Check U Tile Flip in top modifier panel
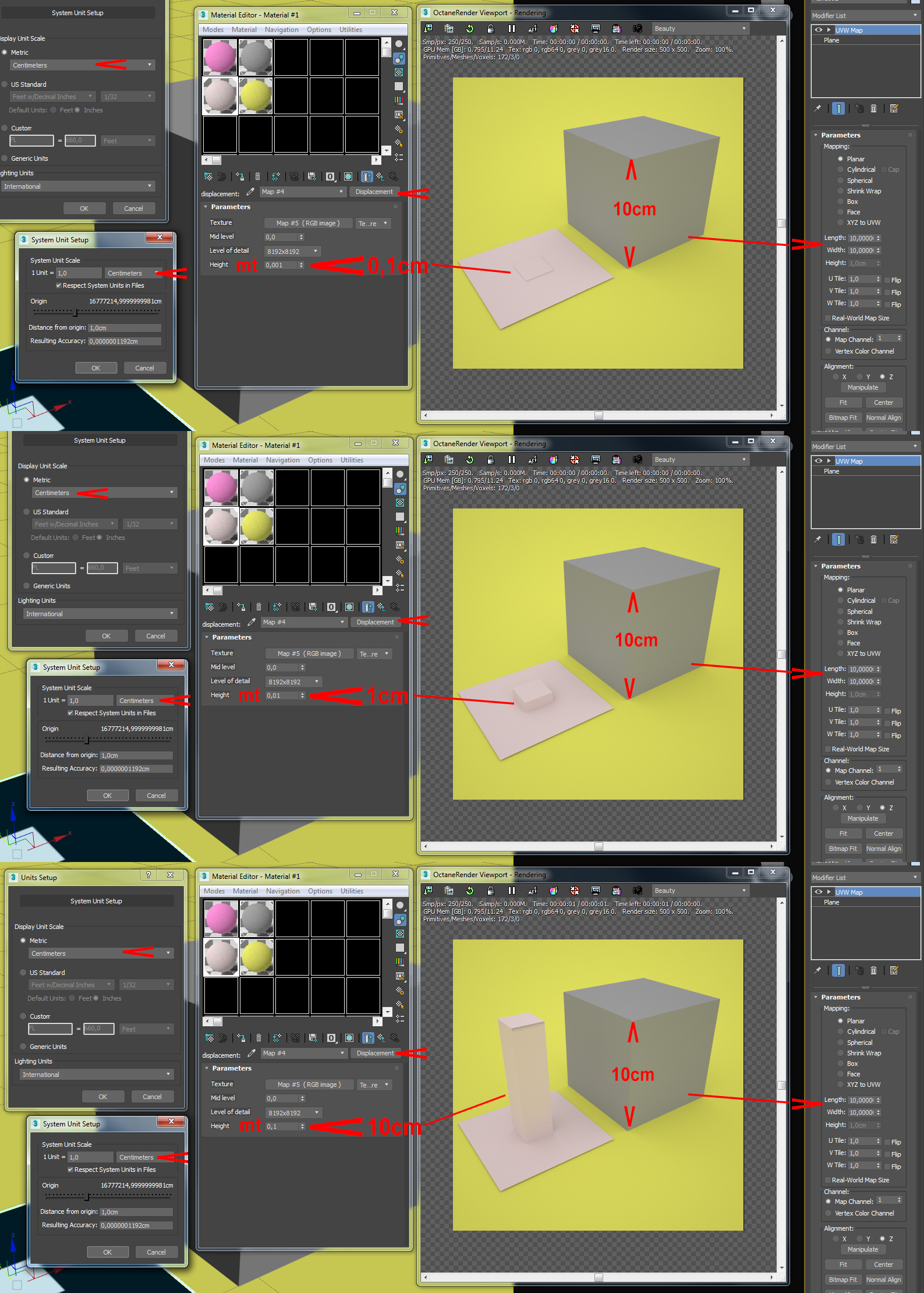The width and height of the screenshot is (924, 1293). click(x=887, y=280)
